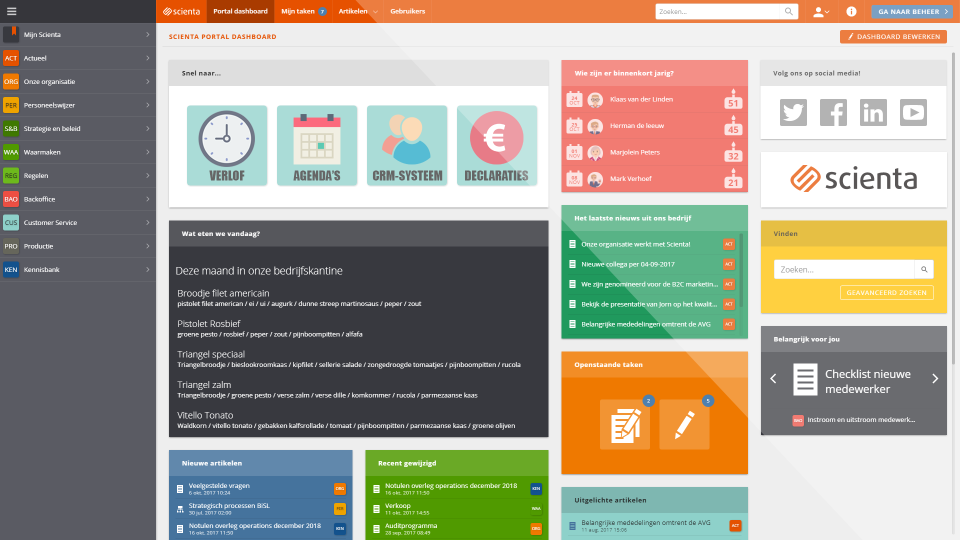Click Dashboard bewerken button
This screenshot has width=960, height=540.
pyautogui.click(x=893, y=37)
